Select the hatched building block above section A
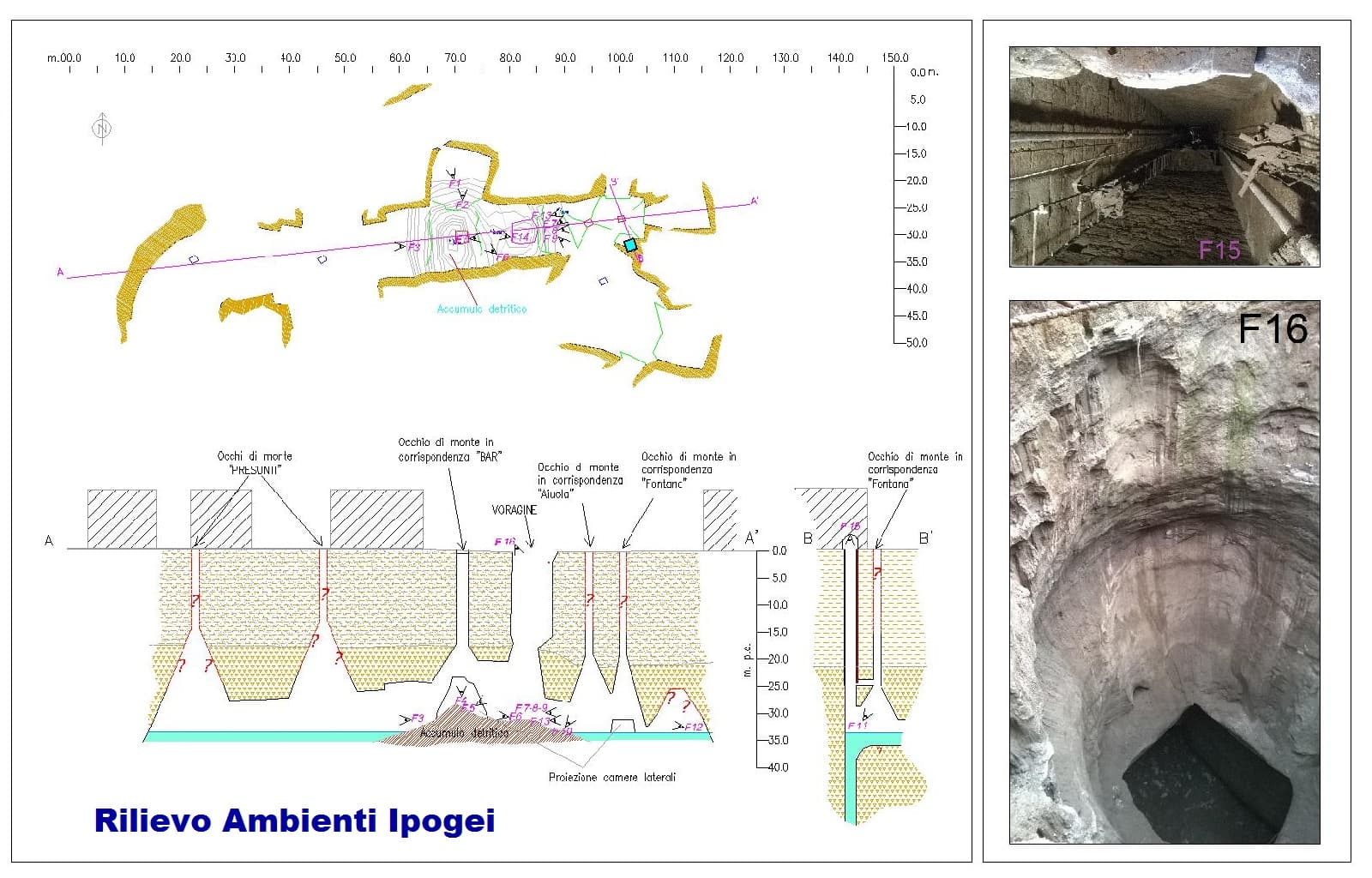Viewport: 1372px width, 878px height. tap(120, 514)
